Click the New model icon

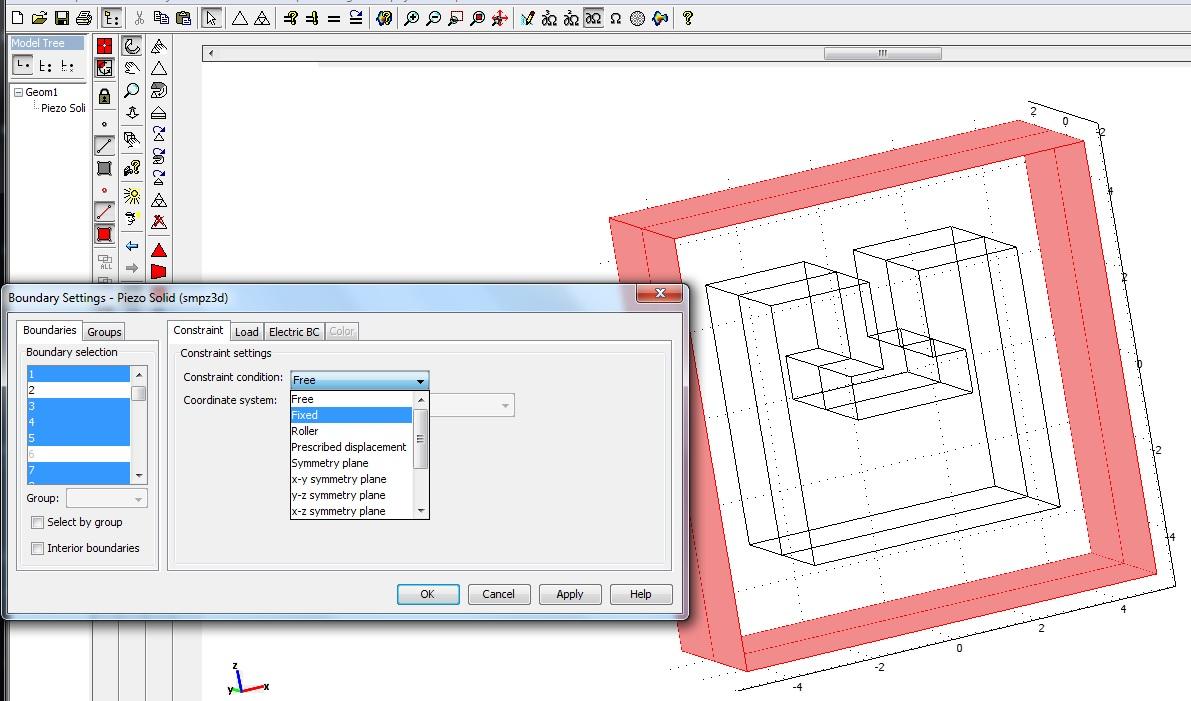[x=17, y=18]
